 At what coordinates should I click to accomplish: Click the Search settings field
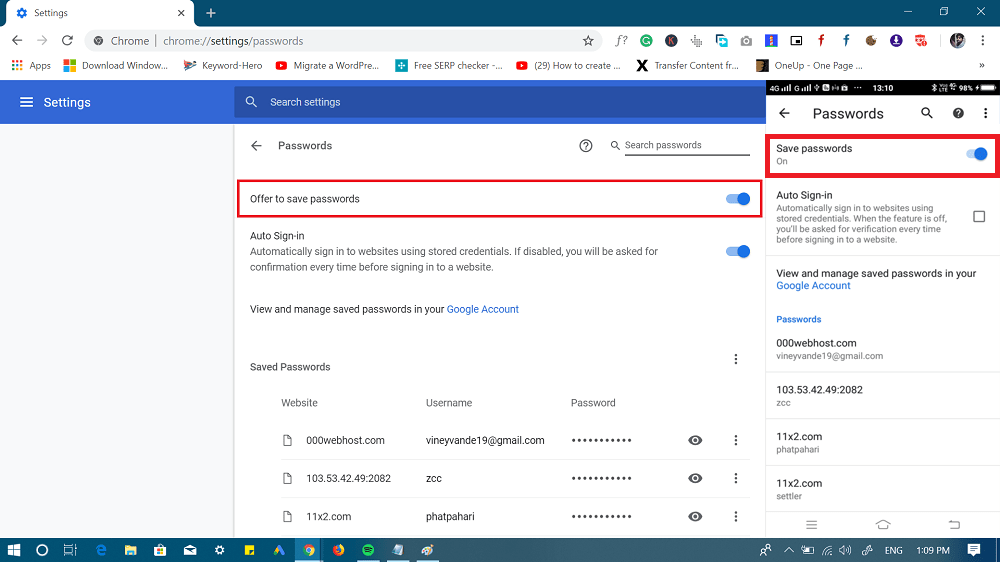point(500,102)
